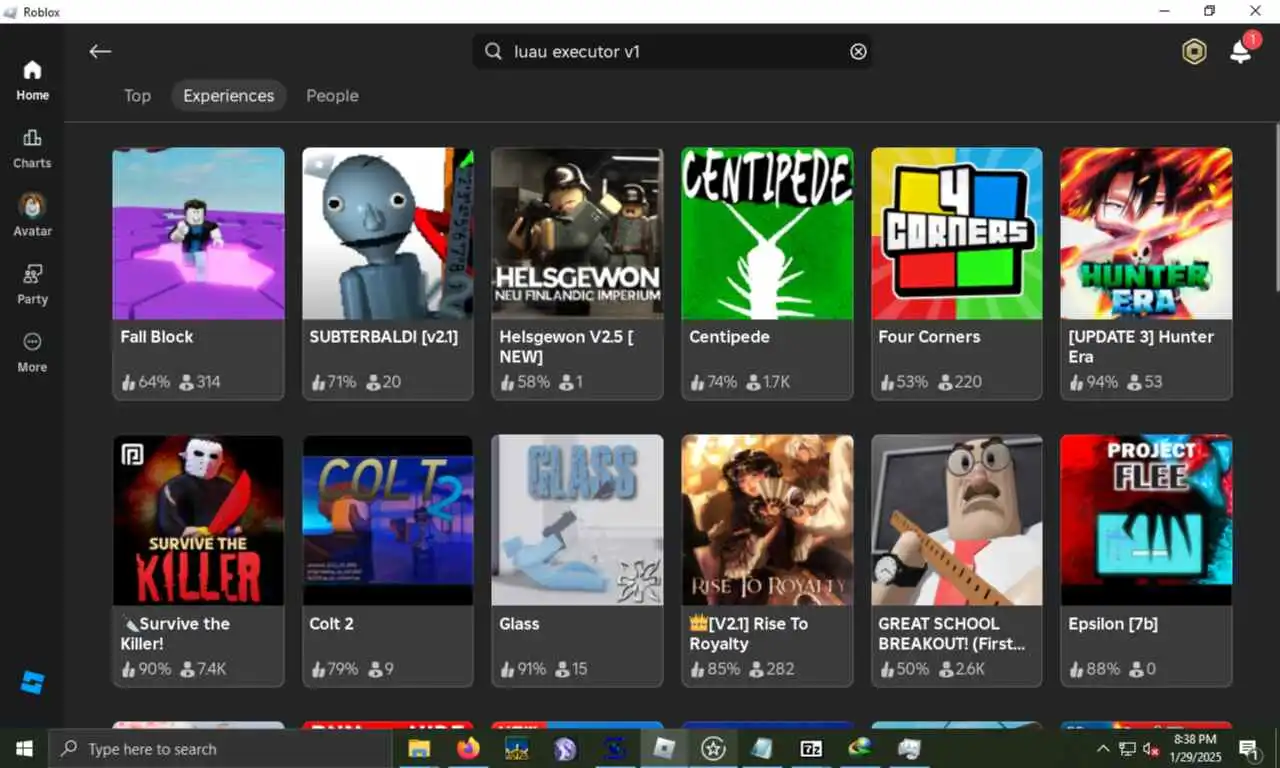Screen dimensions: 1280x768
Task: Open the Fall Block game thumbnail
Action: [x=198, y=233]
